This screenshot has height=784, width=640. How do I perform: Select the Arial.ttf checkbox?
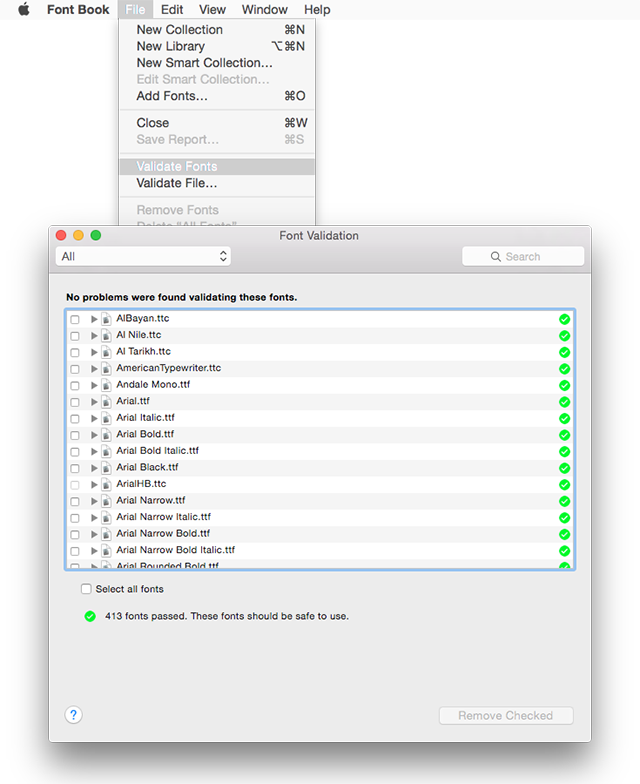(x=75, y=402)
